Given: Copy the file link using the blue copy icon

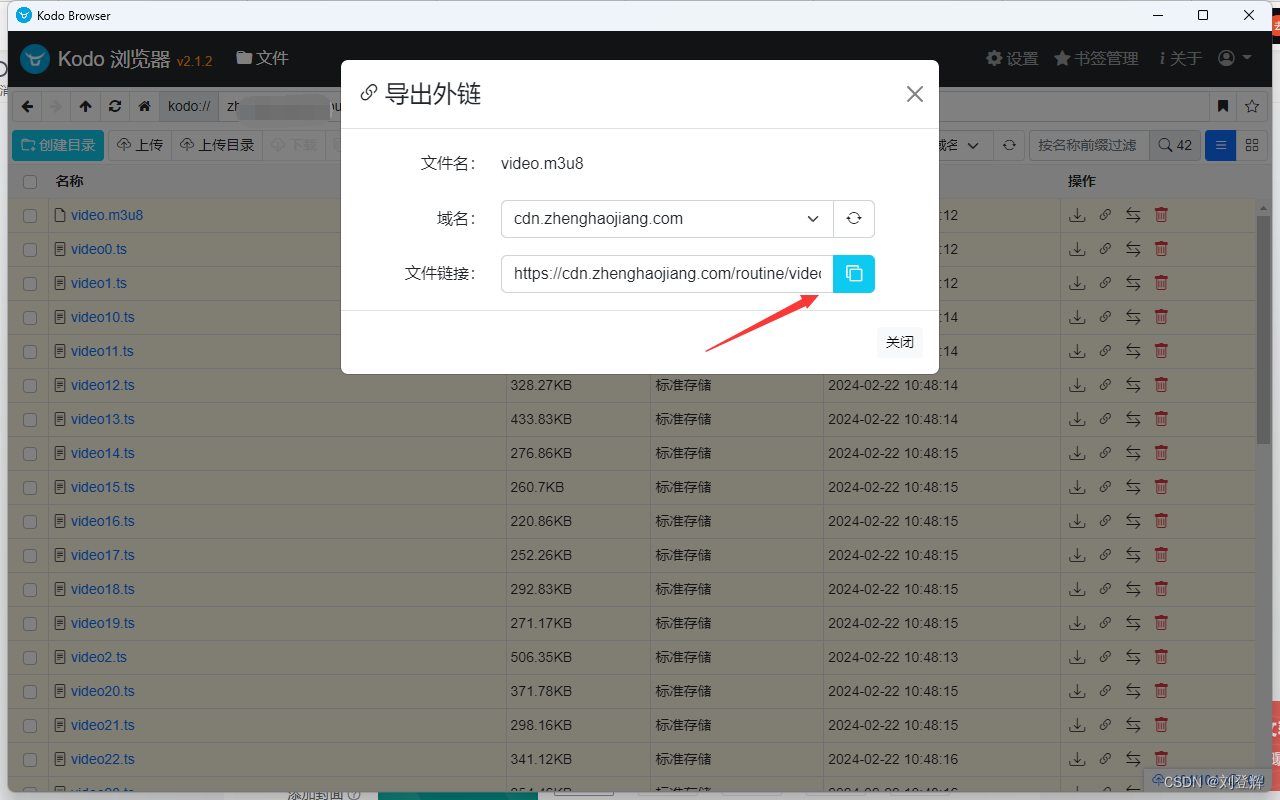Looking at the screenshot, I should (854, 274).
